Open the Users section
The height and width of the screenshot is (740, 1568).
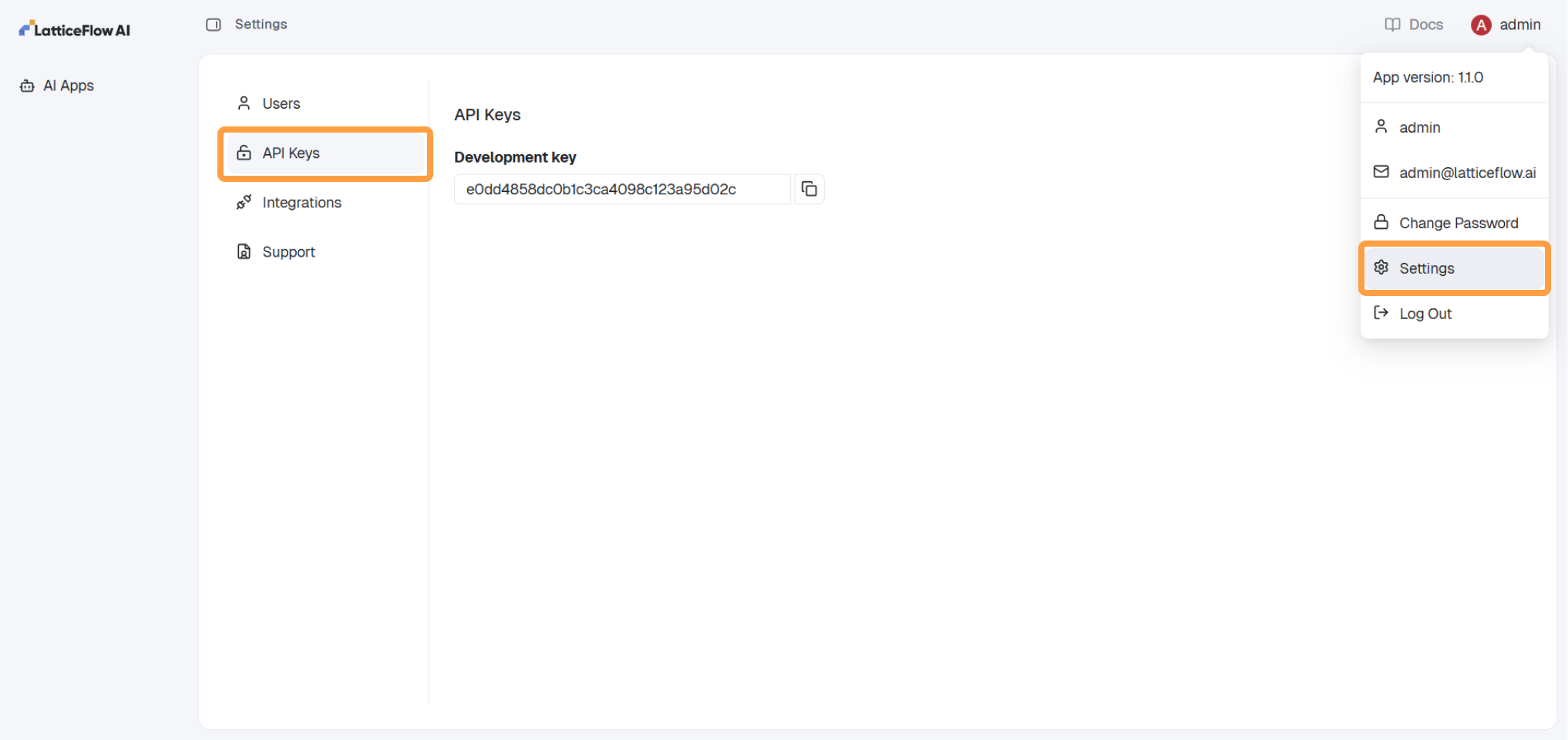(x=281, y=103)
